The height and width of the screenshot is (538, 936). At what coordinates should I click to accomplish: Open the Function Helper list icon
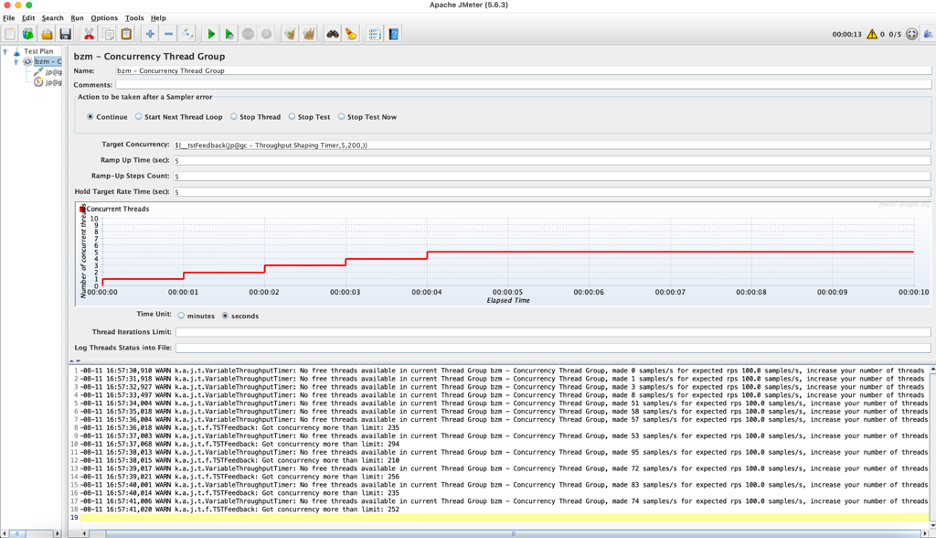[x=375, y=34]
